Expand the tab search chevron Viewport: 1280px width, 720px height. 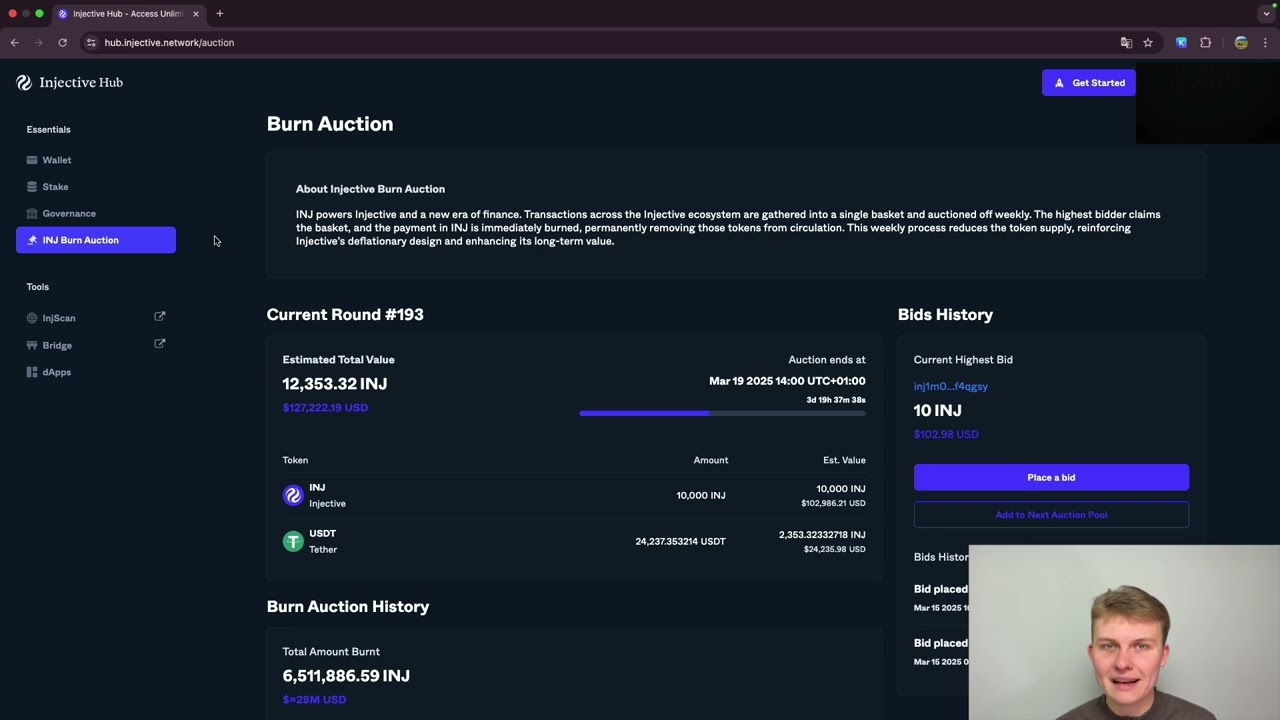pyautogui.click(x=1266, y=14)
